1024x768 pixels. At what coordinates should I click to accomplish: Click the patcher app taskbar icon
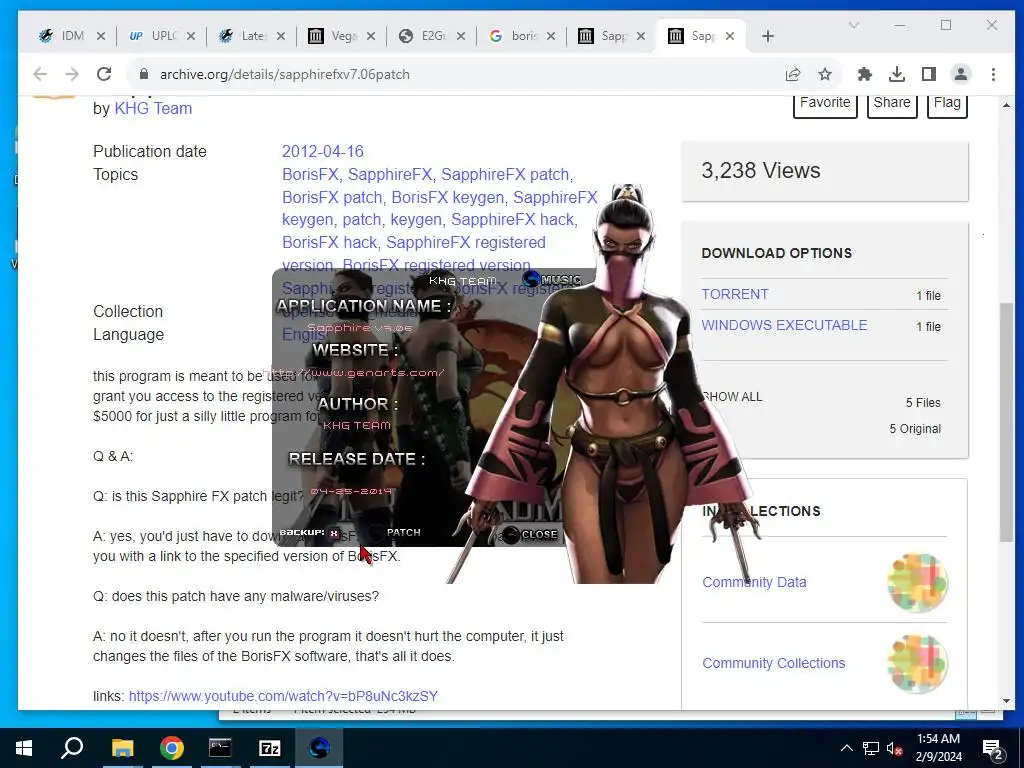point(319,748)
